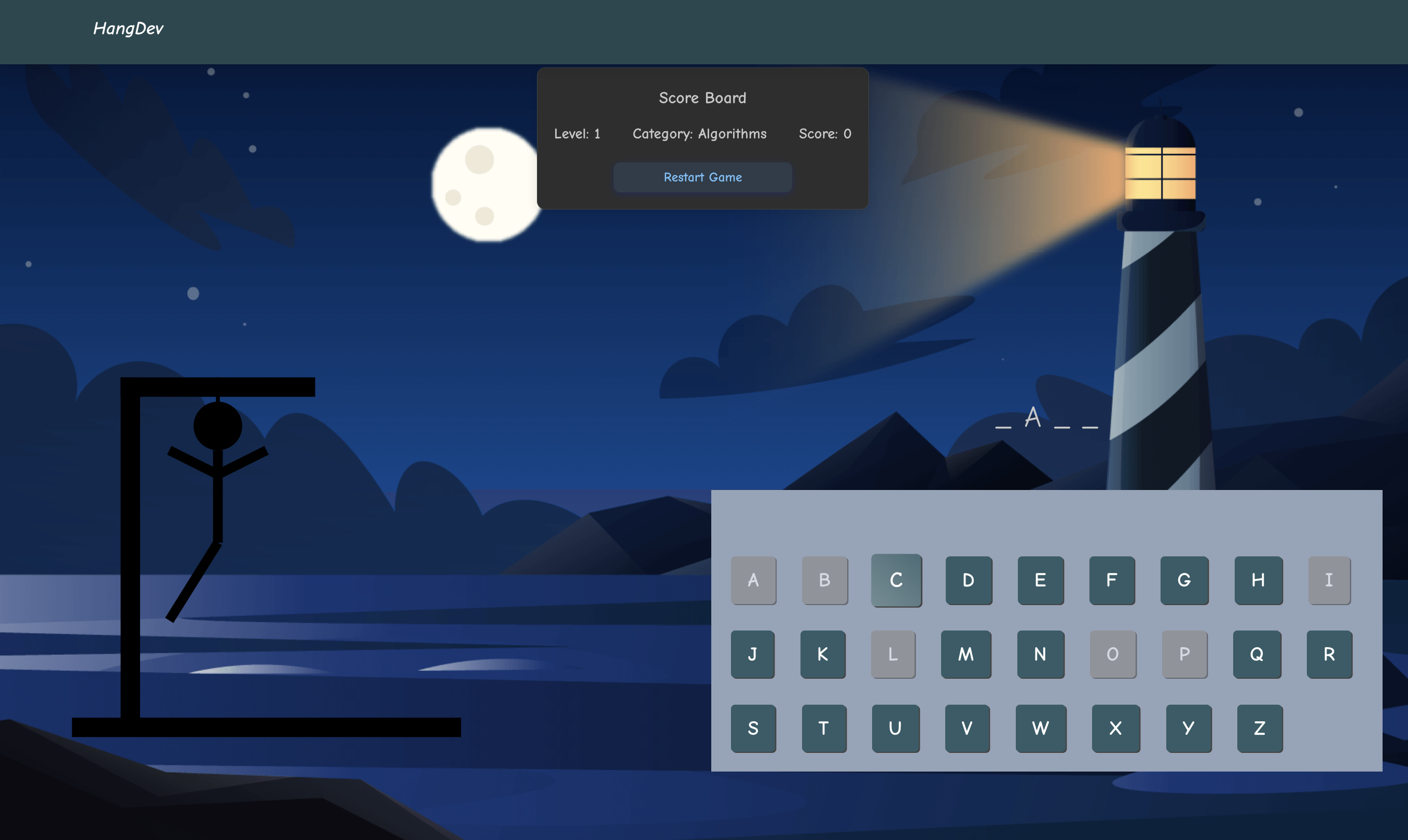Click the Restart Game button
Image resolution: width=1408 pixels, height=840 pixels.
702,177
